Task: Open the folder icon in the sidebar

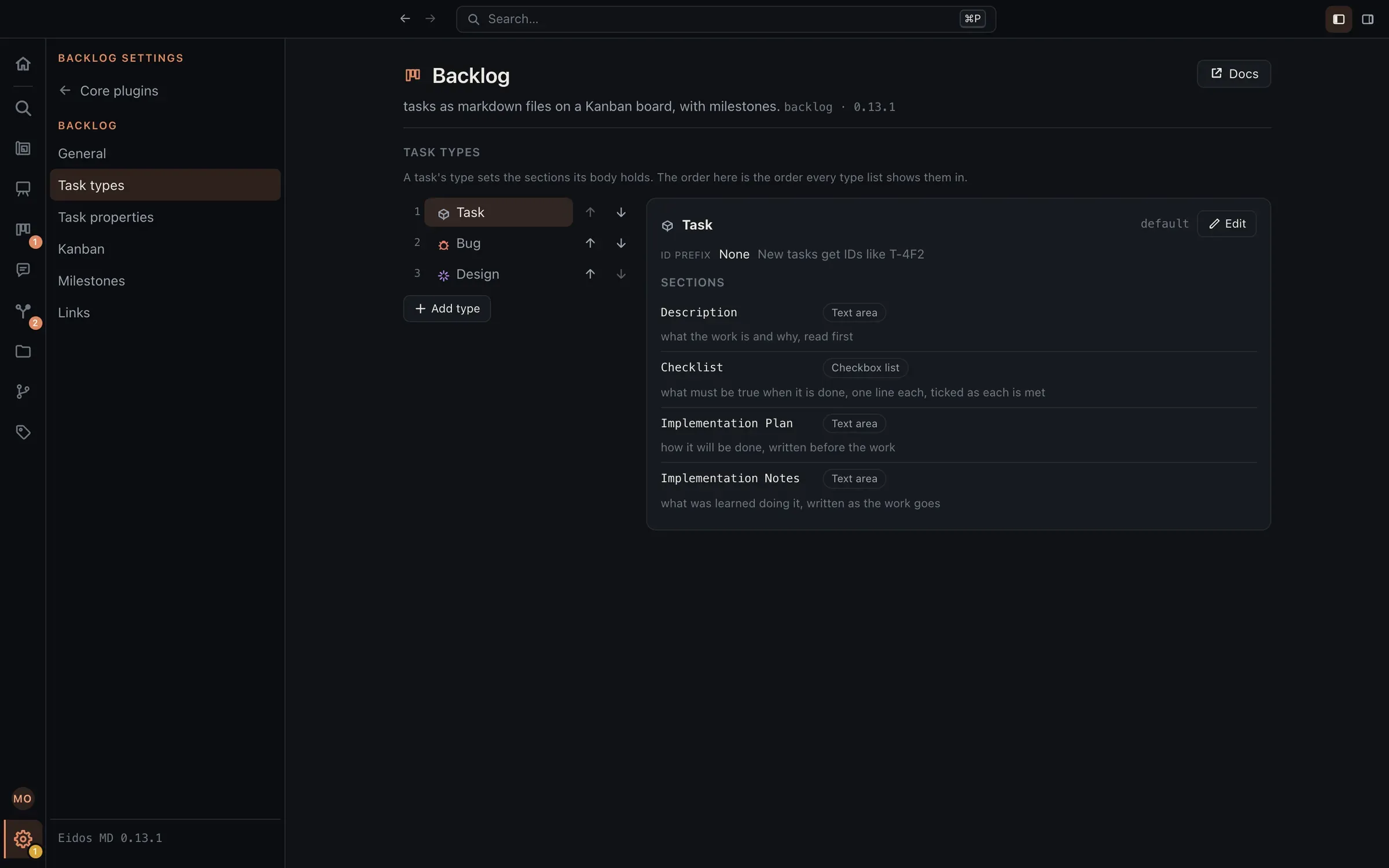Action: (23, 351)
